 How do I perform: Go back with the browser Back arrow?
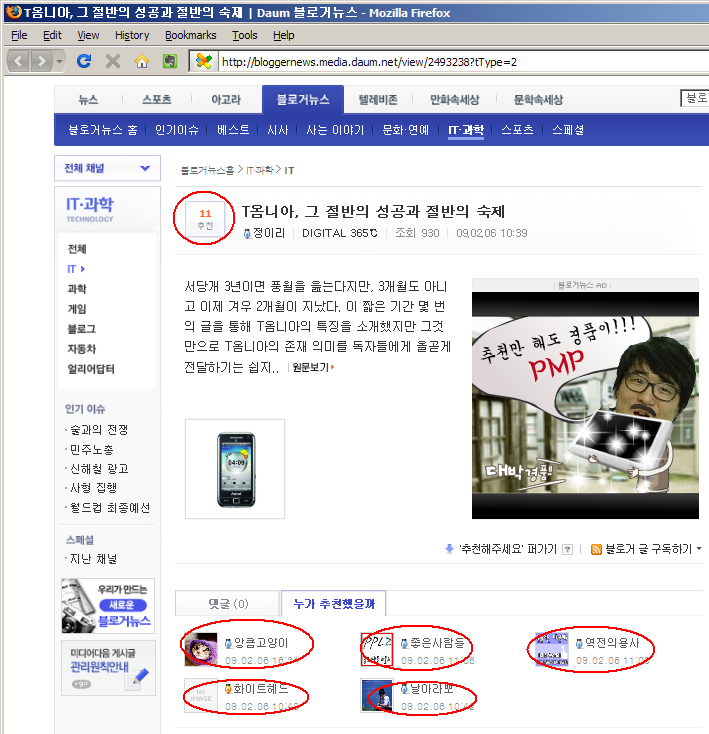(19, 61)
